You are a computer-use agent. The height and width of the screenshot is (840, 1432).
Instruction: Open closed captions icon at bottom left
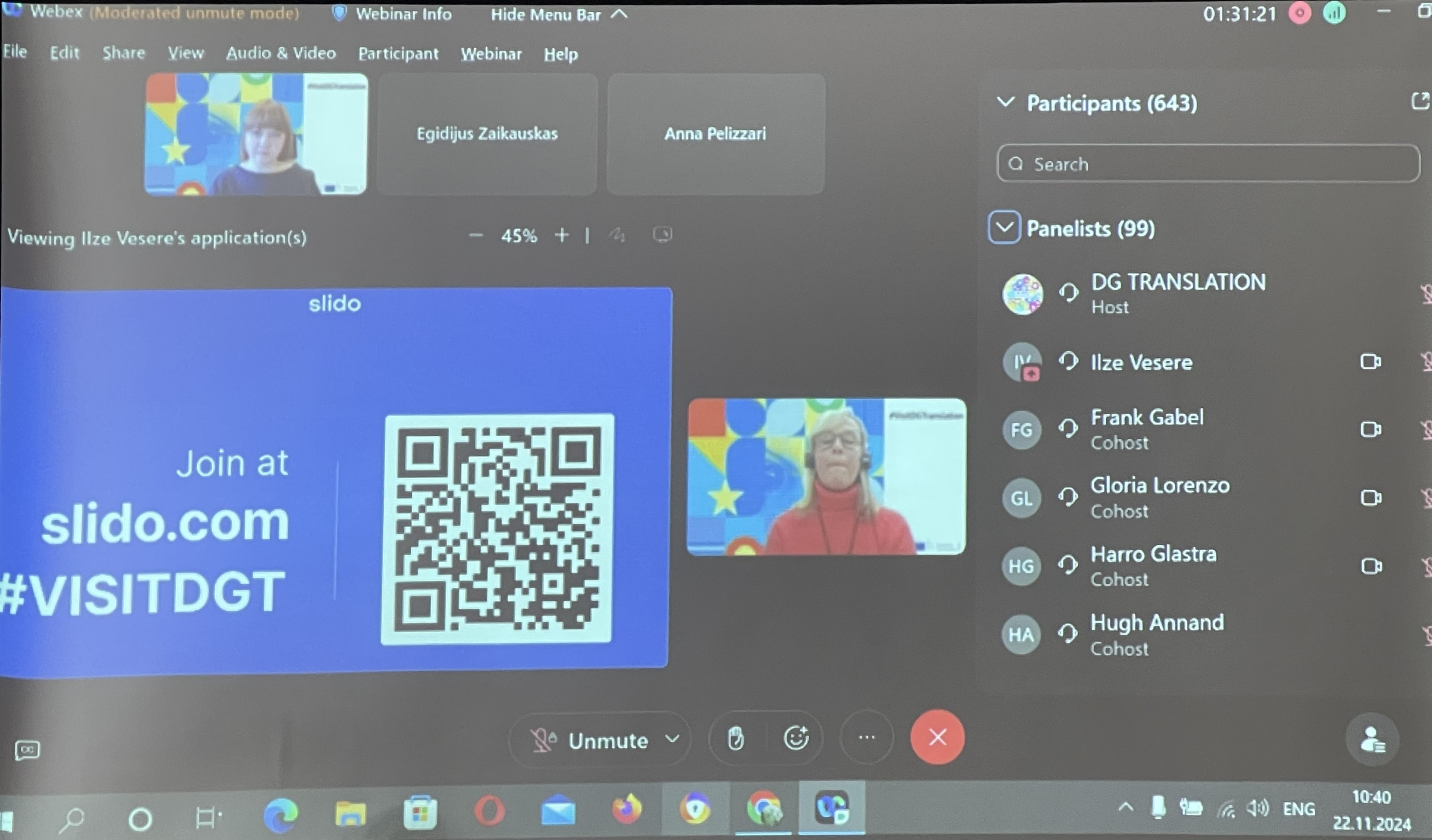click(x=27, y=750)
